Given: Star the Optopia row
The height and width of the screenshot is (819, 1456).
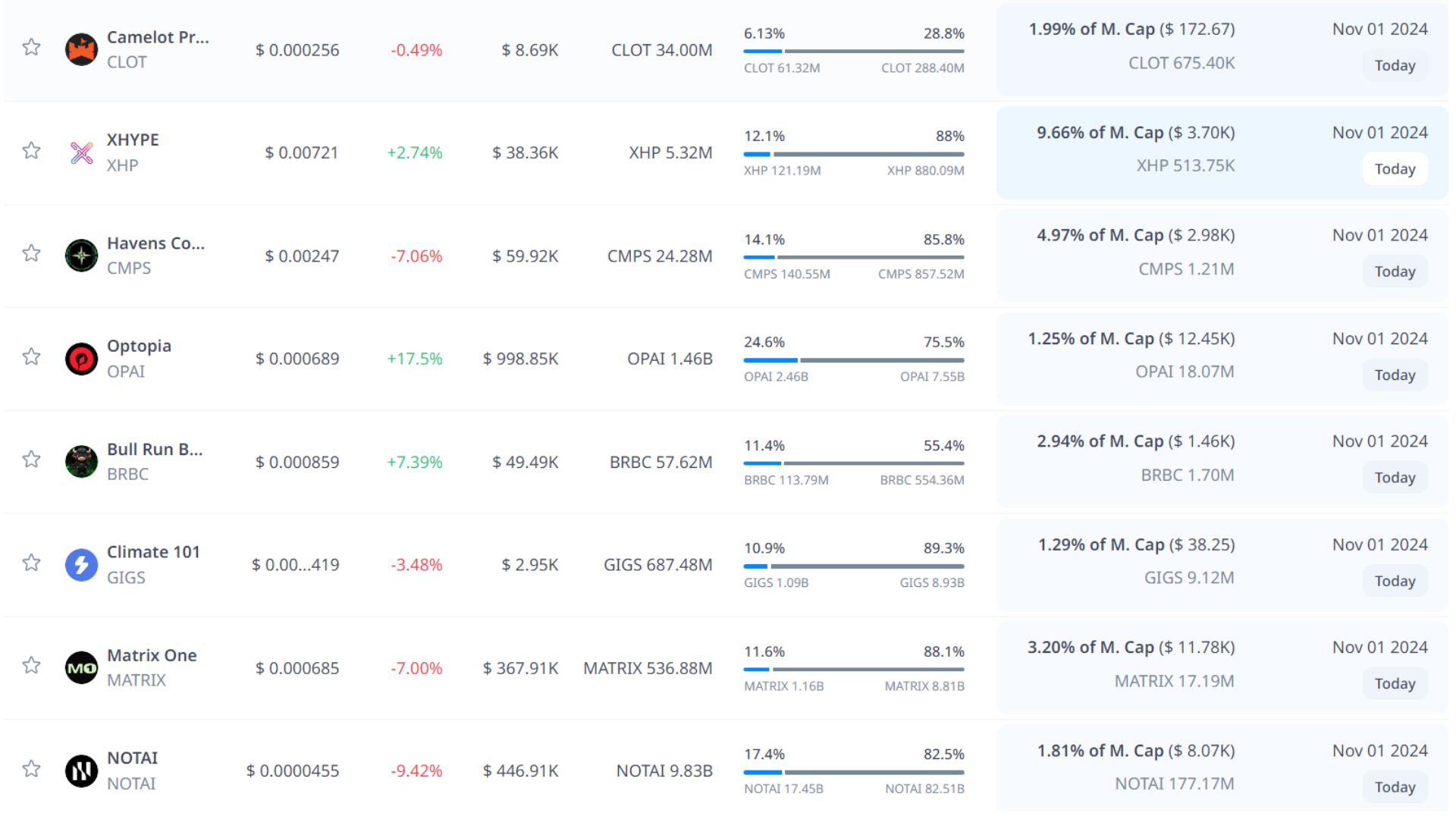Looking at the screenshot, I should point(31,356).
